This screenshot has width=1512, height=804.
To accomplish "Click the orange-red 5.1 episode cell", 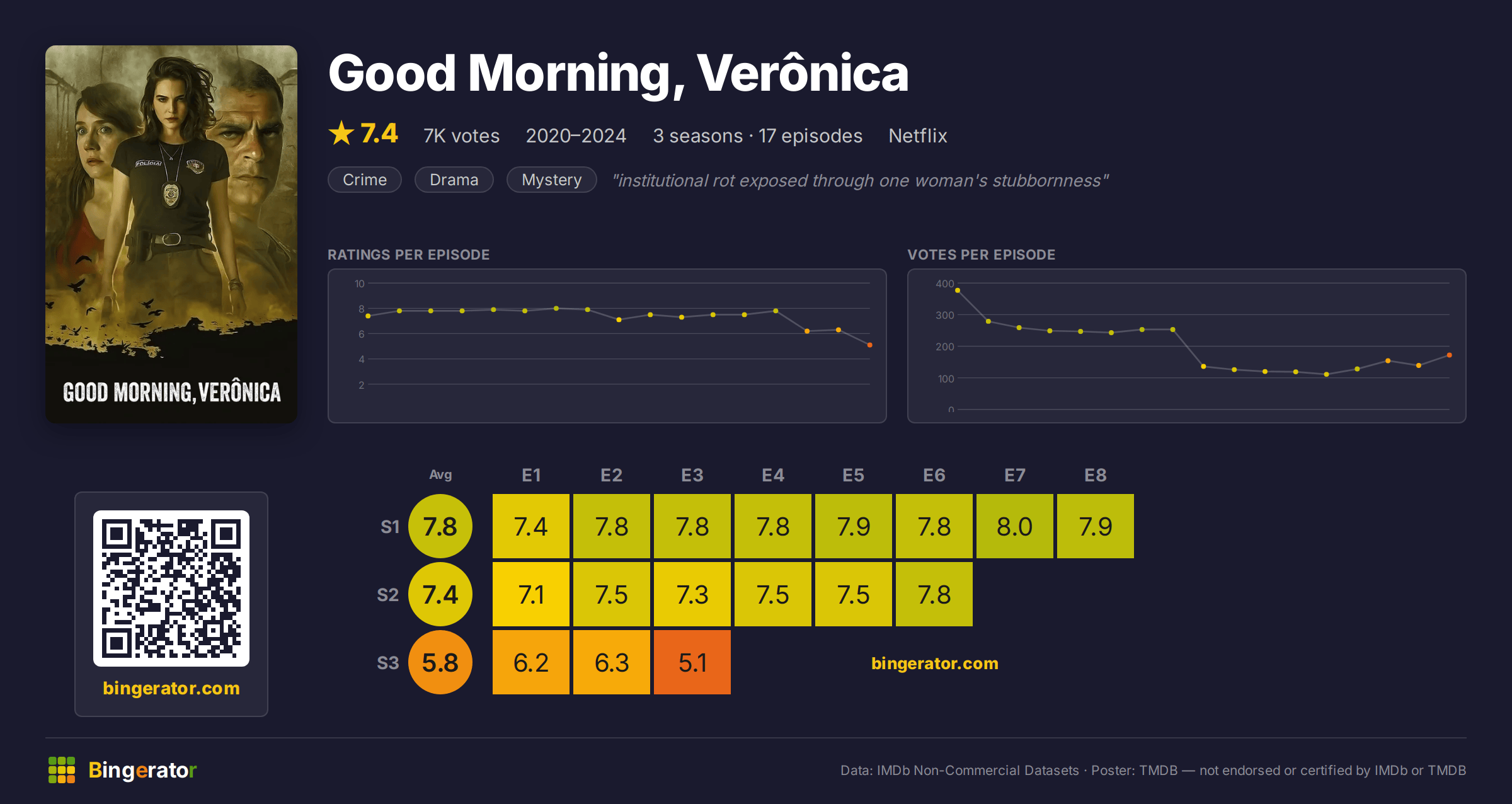I will (692, 662).
